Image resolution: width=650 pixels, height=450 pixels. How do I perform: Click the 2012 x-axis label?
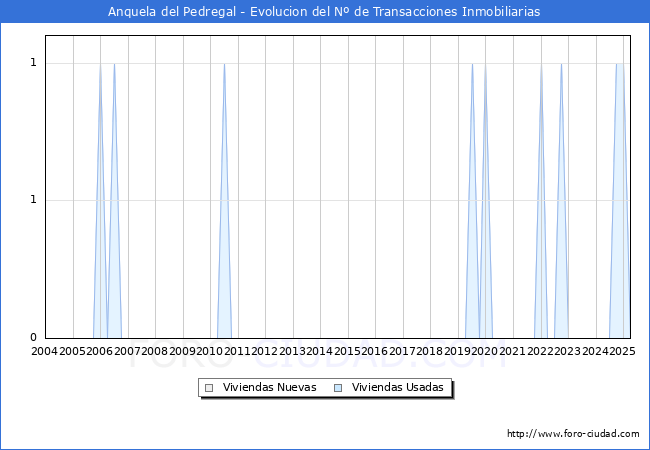pyautogui.click(x=264, y=351)
